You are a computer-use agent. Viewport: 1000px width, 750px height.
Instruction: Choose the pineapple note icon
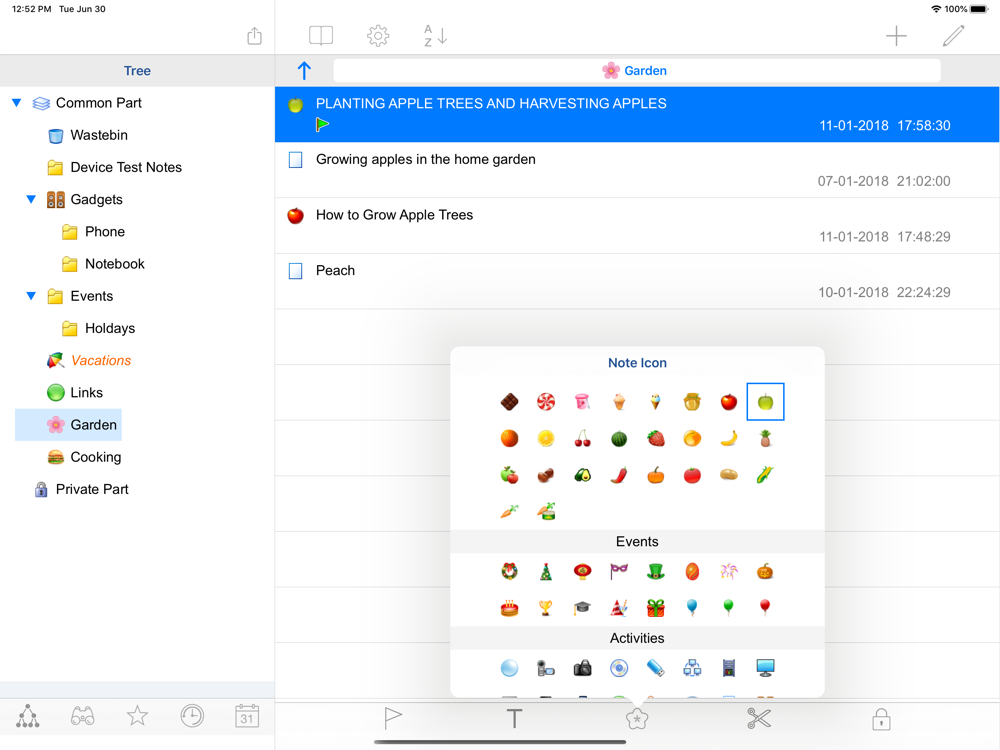click(x=765, y=439)
